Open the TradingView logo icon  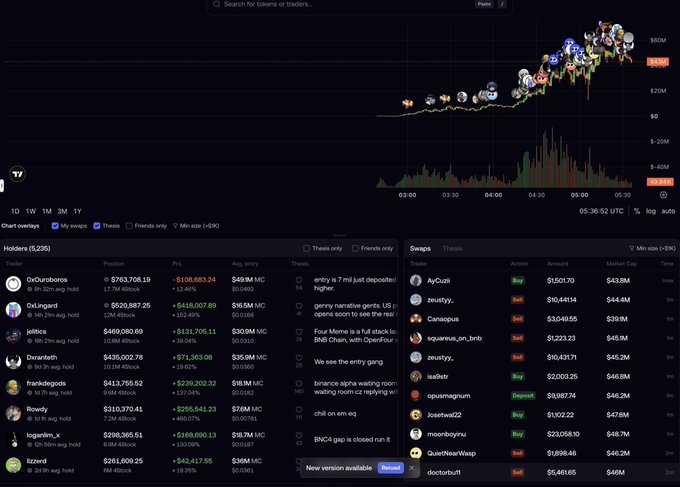click(x=17, y=174)
